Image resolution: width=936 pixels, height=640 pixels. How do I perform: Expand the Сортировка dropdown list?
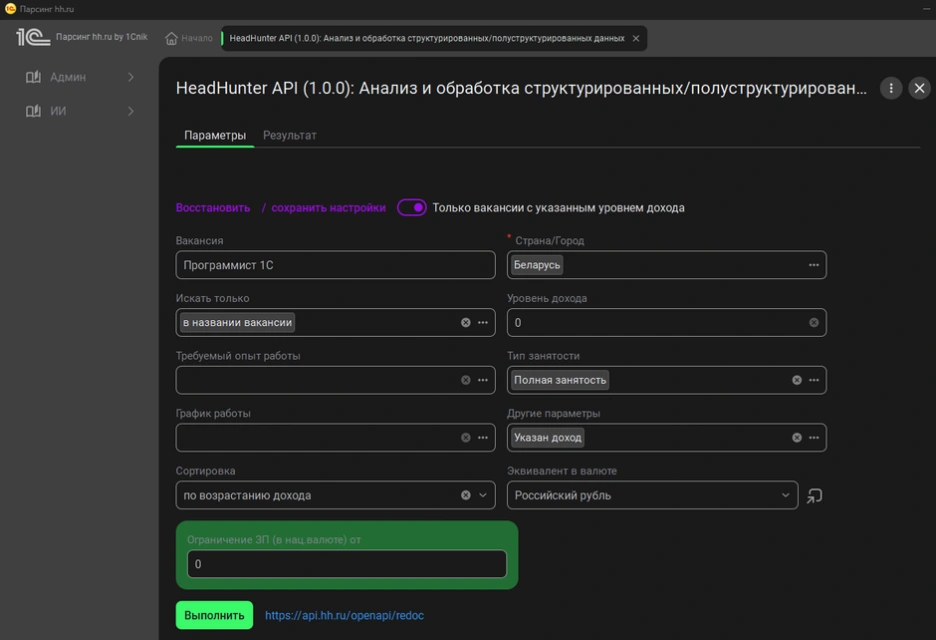(x=483, y=495)
